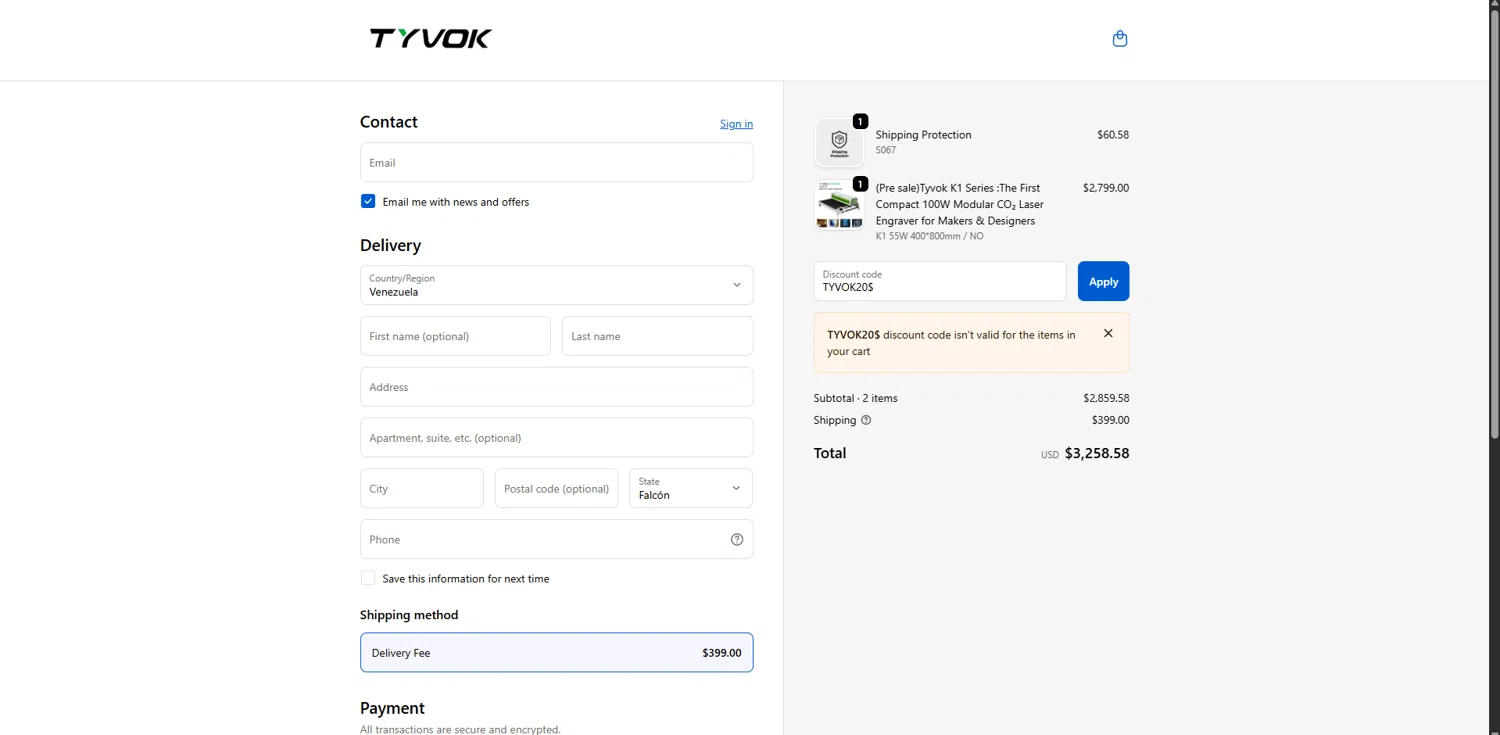Screen dimensions: 1500x735
Task: Click the K1 55W 400*800mm variant text
Action: tap(929, 236)
